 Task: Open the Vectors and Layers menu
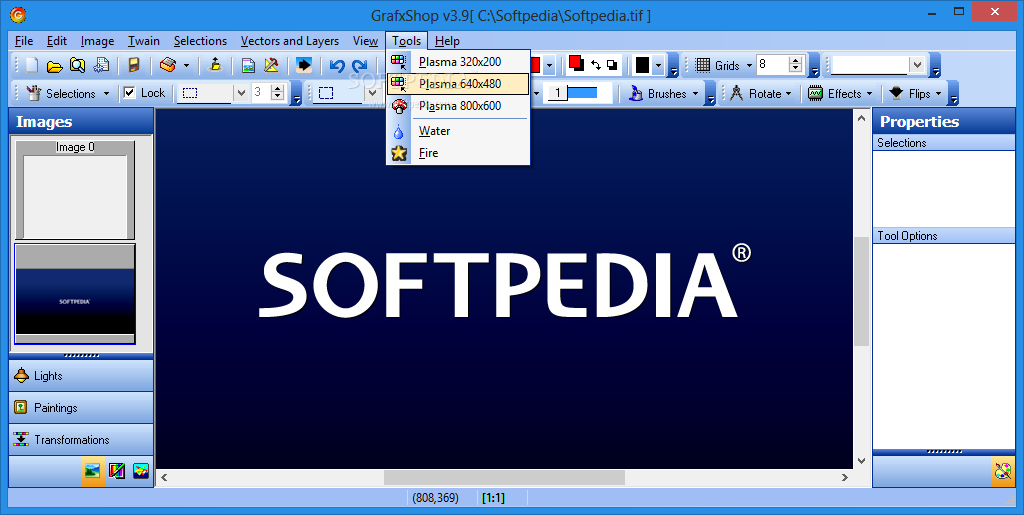(289, 40)
